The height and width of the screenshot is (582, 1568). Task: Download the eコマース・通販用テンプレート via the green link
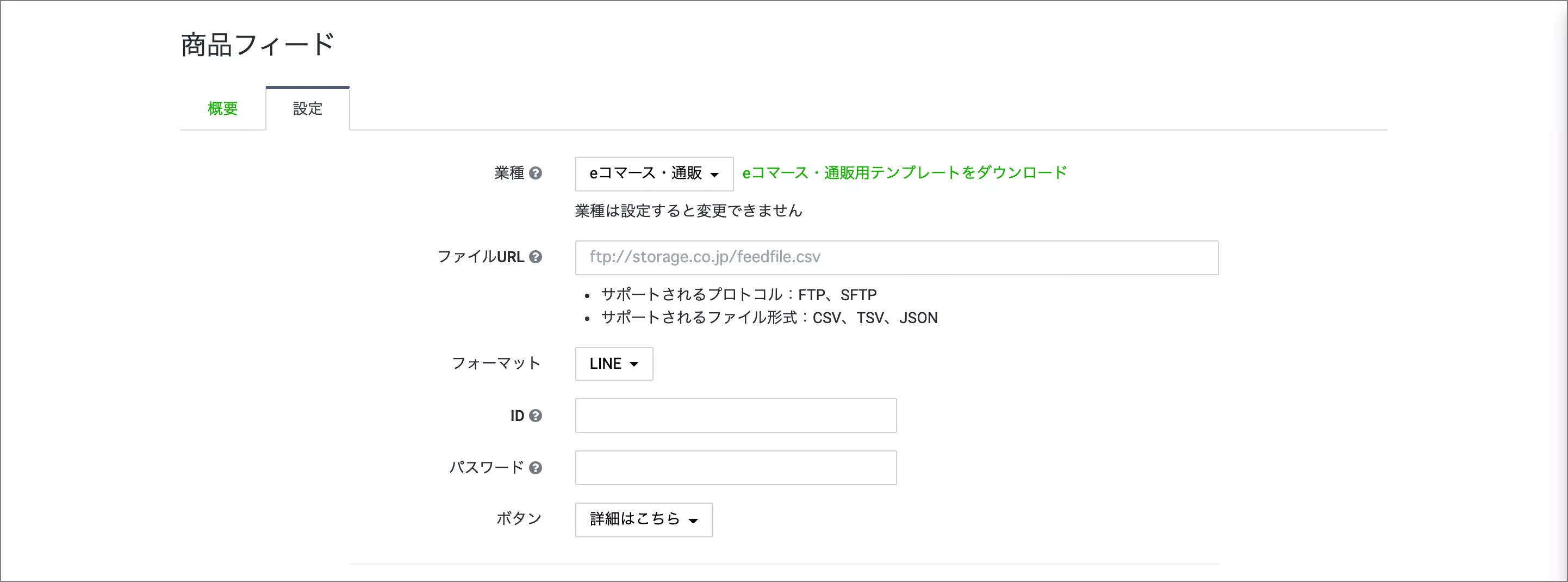click(904, 173)
